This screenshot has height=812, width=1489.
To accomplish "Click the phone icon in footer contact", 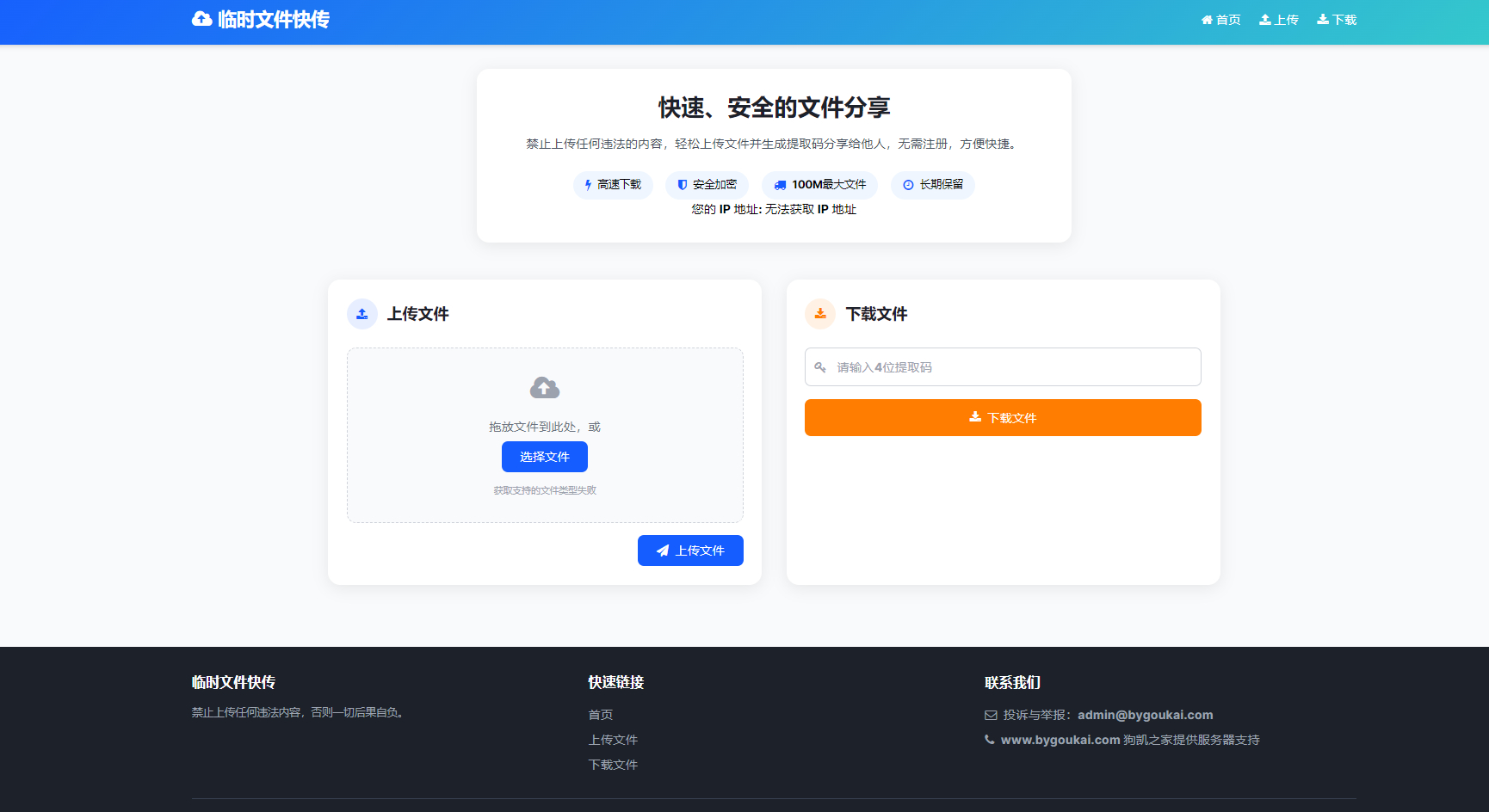I will [990, 740].
